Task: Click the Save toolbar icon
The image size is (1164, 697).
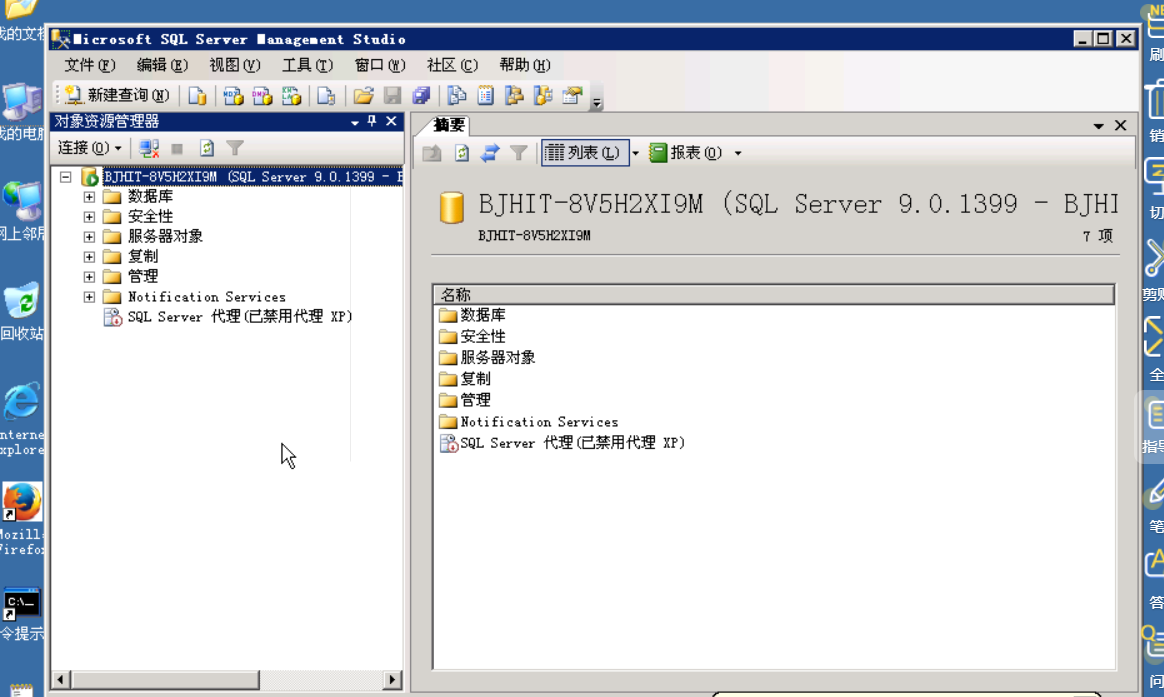Action: (392, 95)
